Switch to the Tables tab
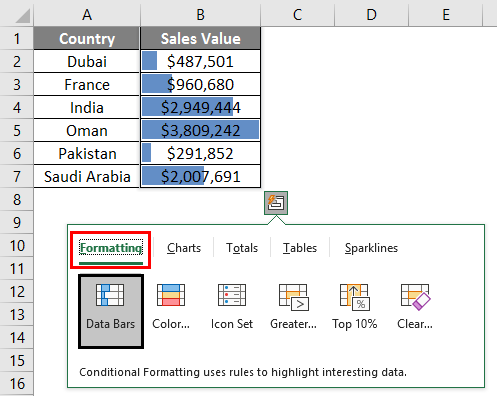The image size is (497, 396). click(x=300, y=248)
